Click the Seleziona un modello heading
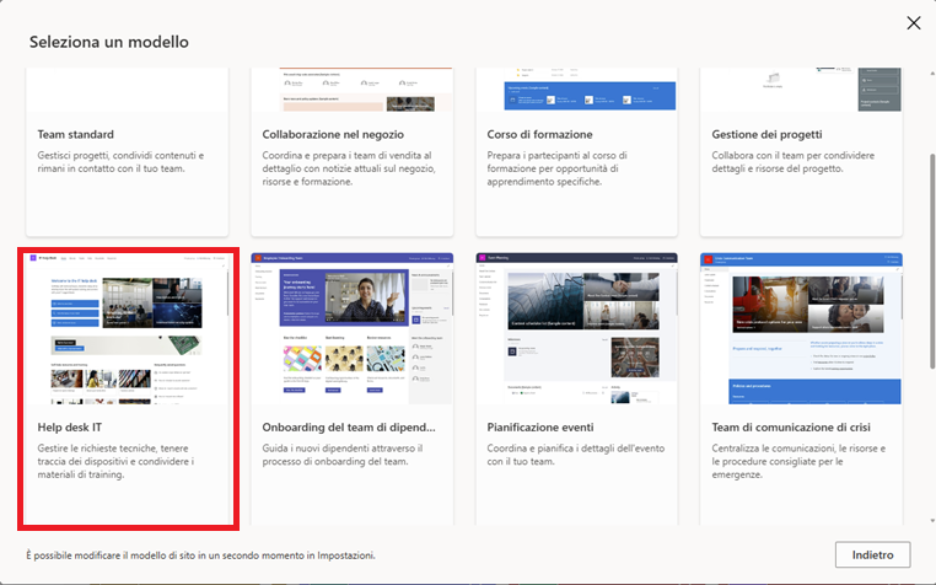 109,42
